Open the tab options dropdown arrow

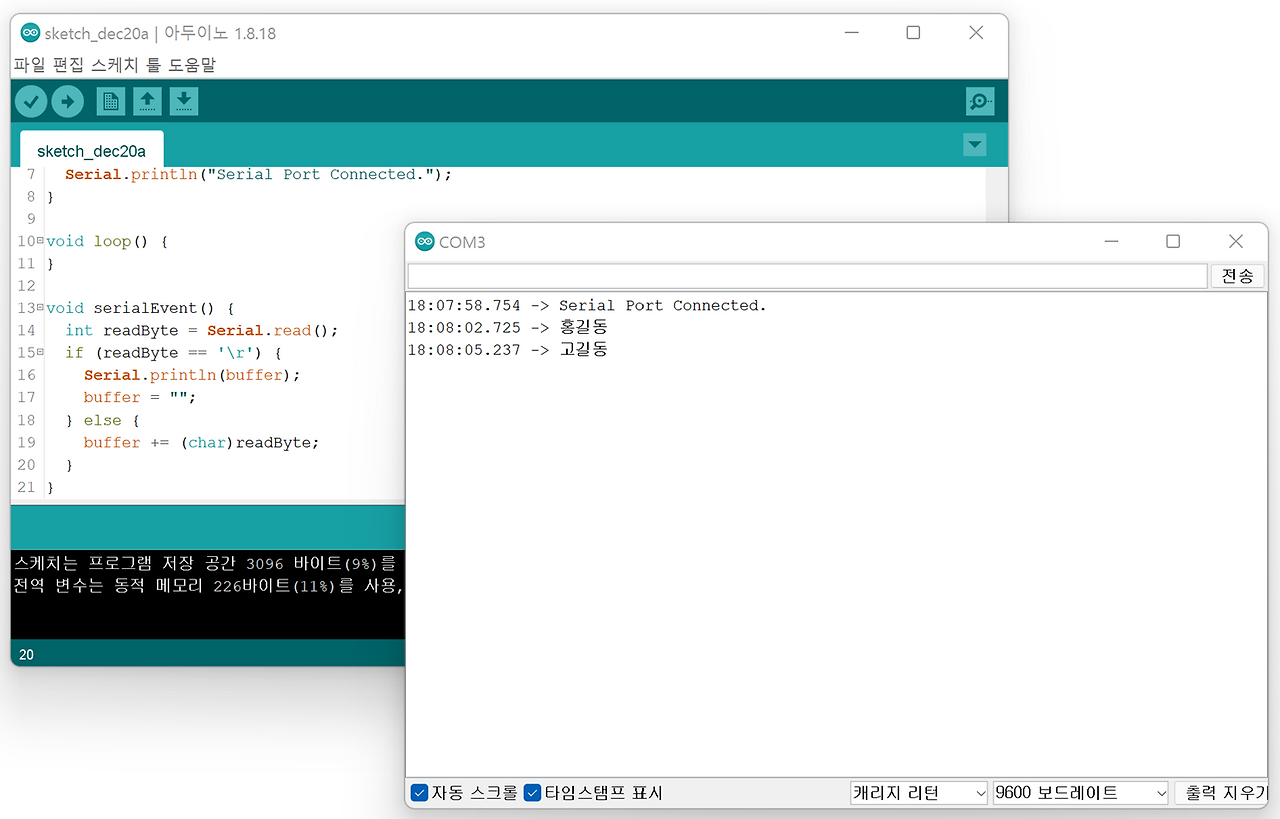coord(974,144)
